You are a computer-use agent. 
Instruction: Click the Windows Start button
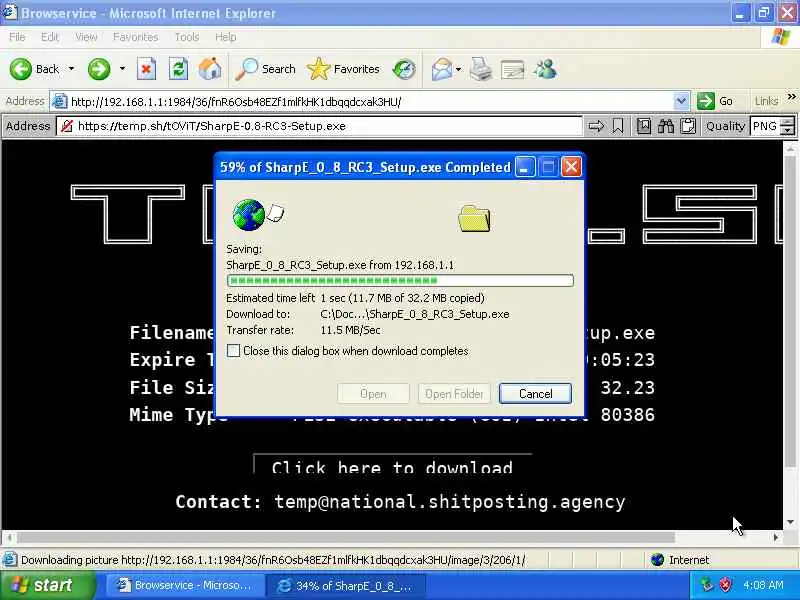(47, 585)
